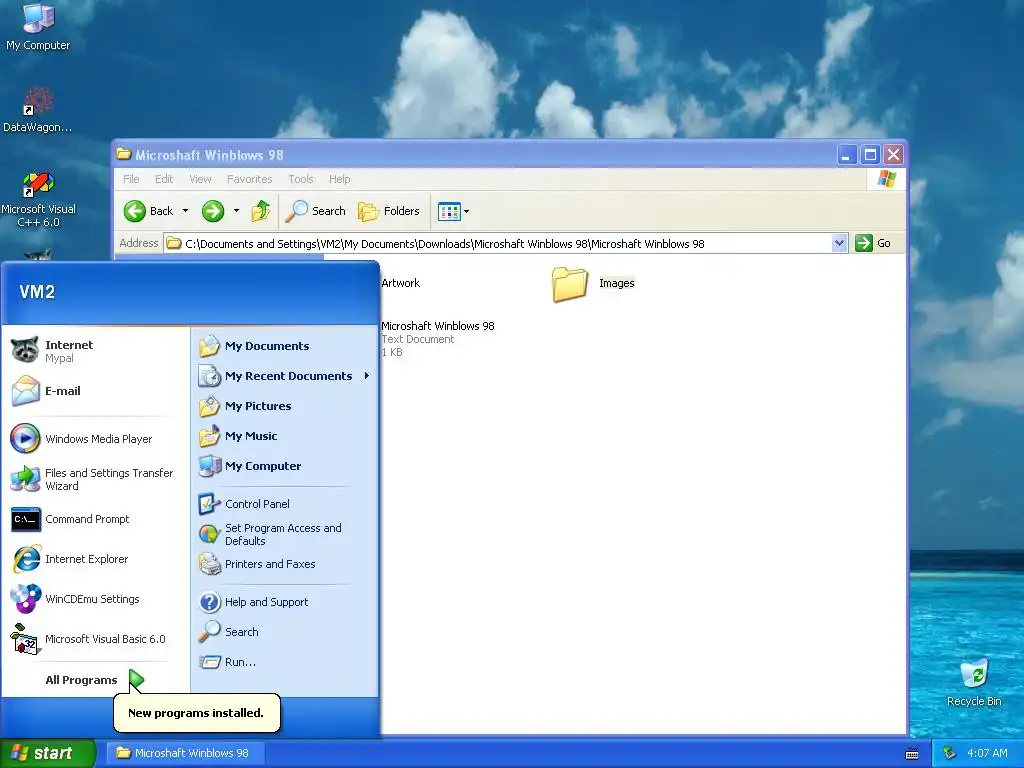
Task: Open My Pictures folder
Action: [285, 406]
